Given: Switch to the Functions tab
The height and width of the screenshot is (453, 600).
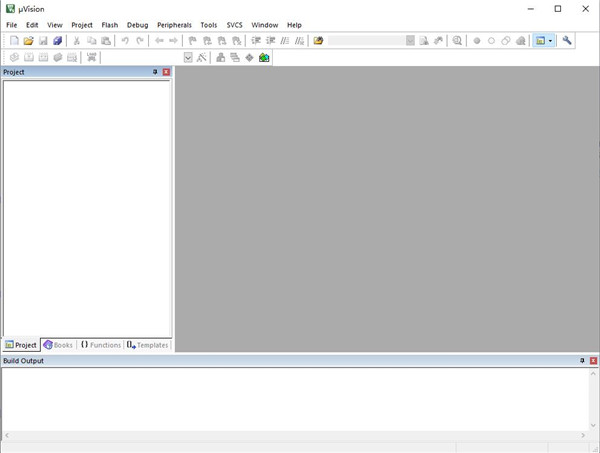Looking at the screenshot, I should 100,345.
